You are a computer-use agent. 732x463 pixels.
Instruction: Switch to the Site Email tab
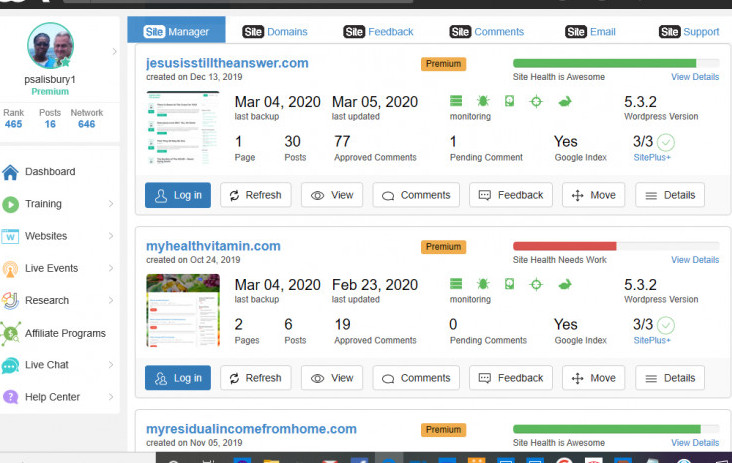tap(590, 32)
